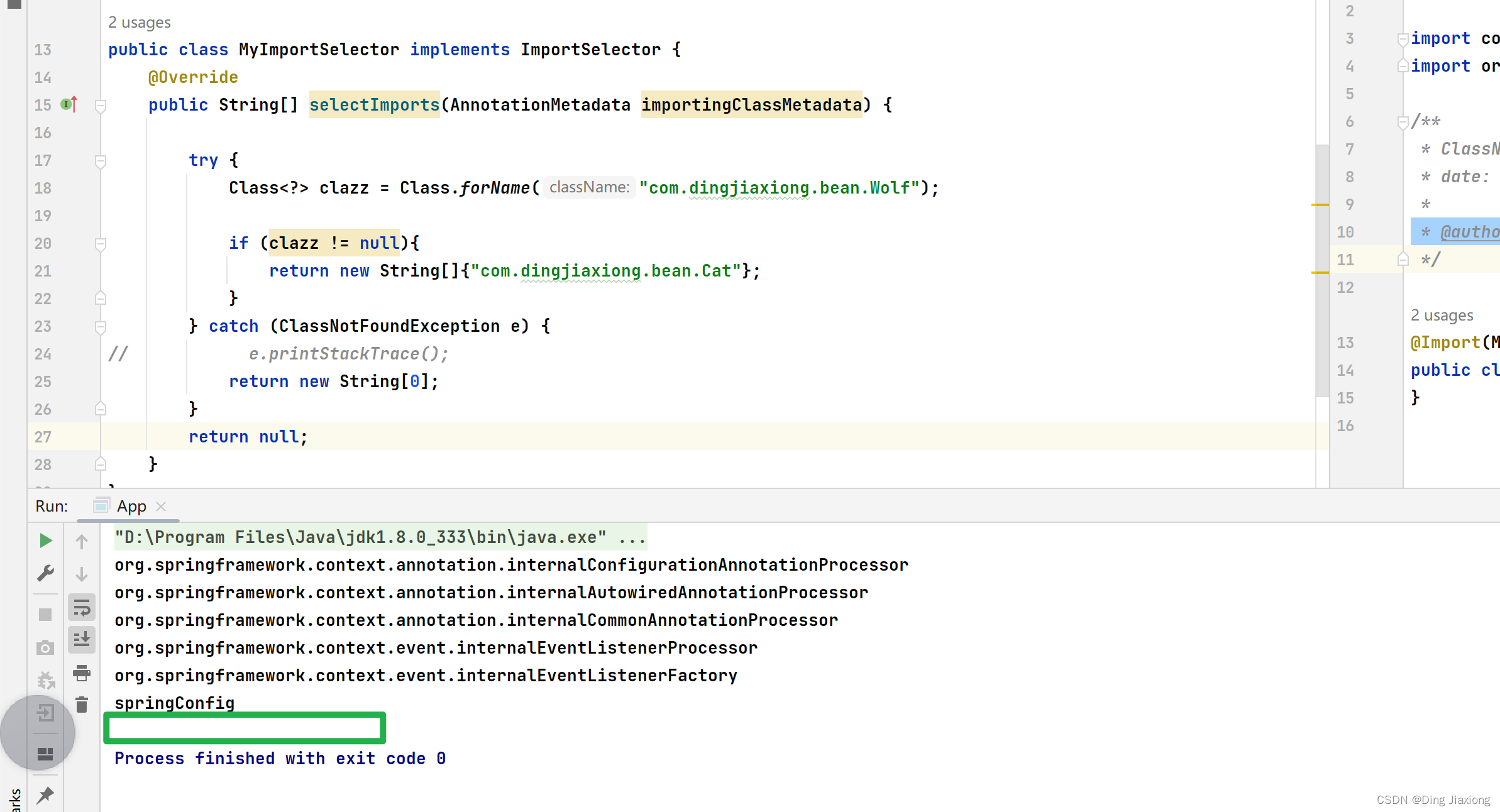Click fold end marker on line 28
The height and width of the screenshot is (812, 1500).
(100, 464)
